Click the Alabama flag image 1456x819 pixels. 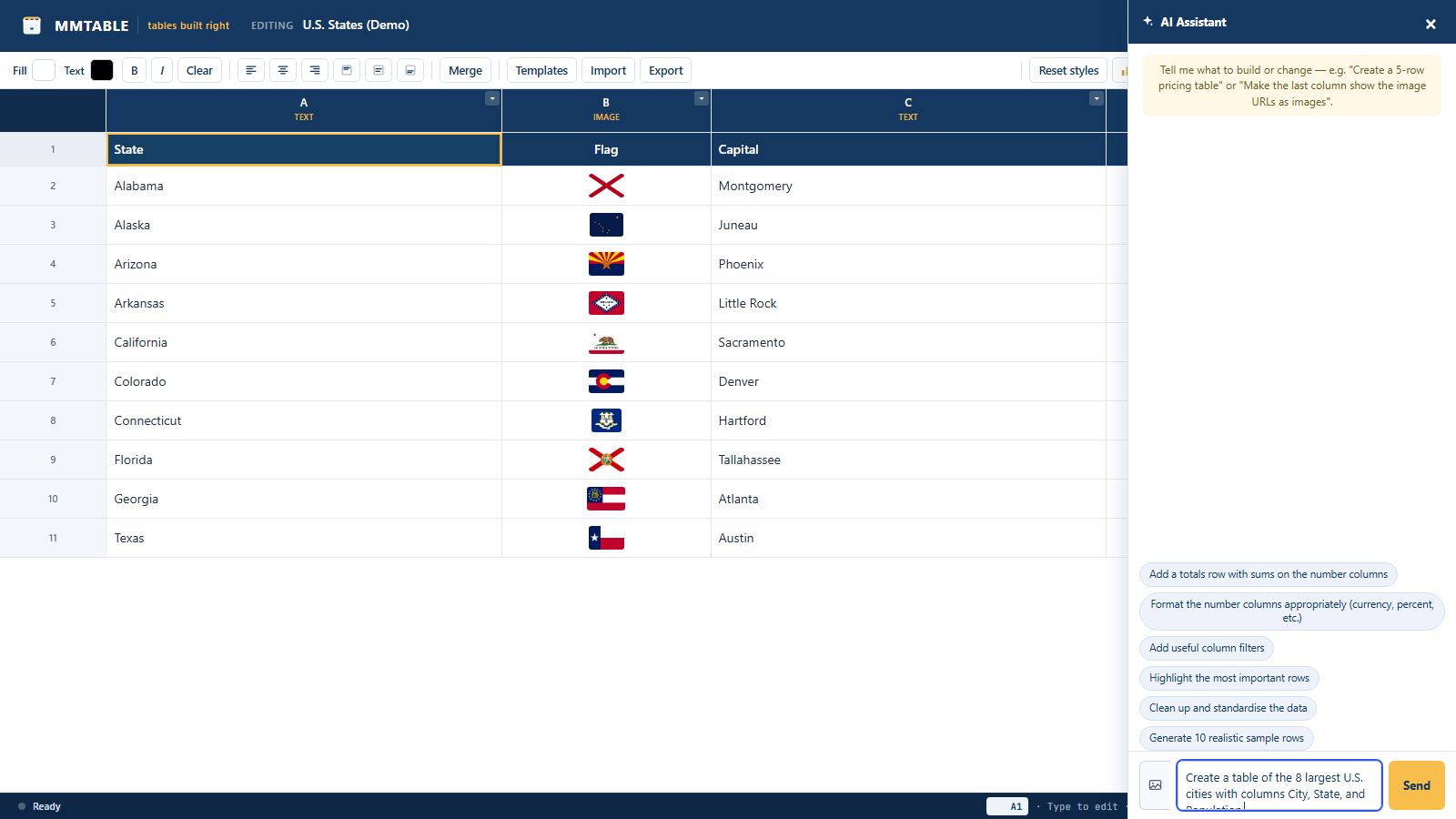[x=606, y=186]
